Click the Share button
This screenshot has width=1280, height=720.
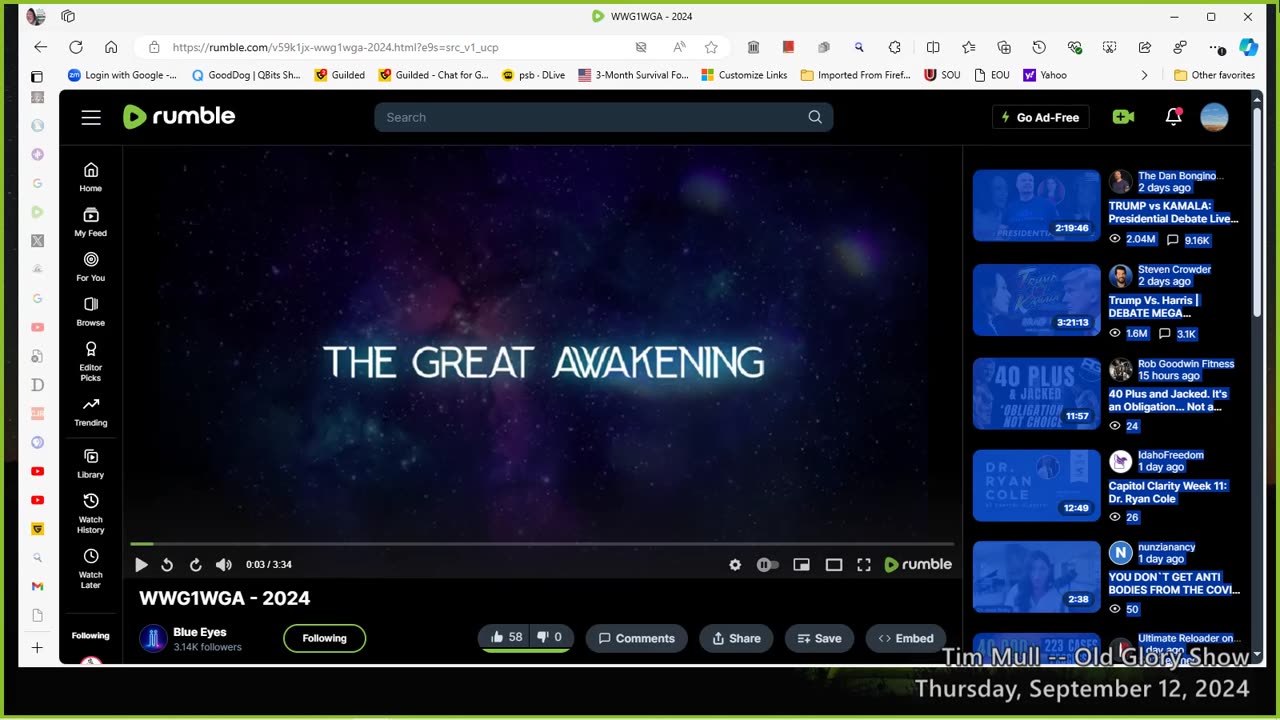(737, 638)
